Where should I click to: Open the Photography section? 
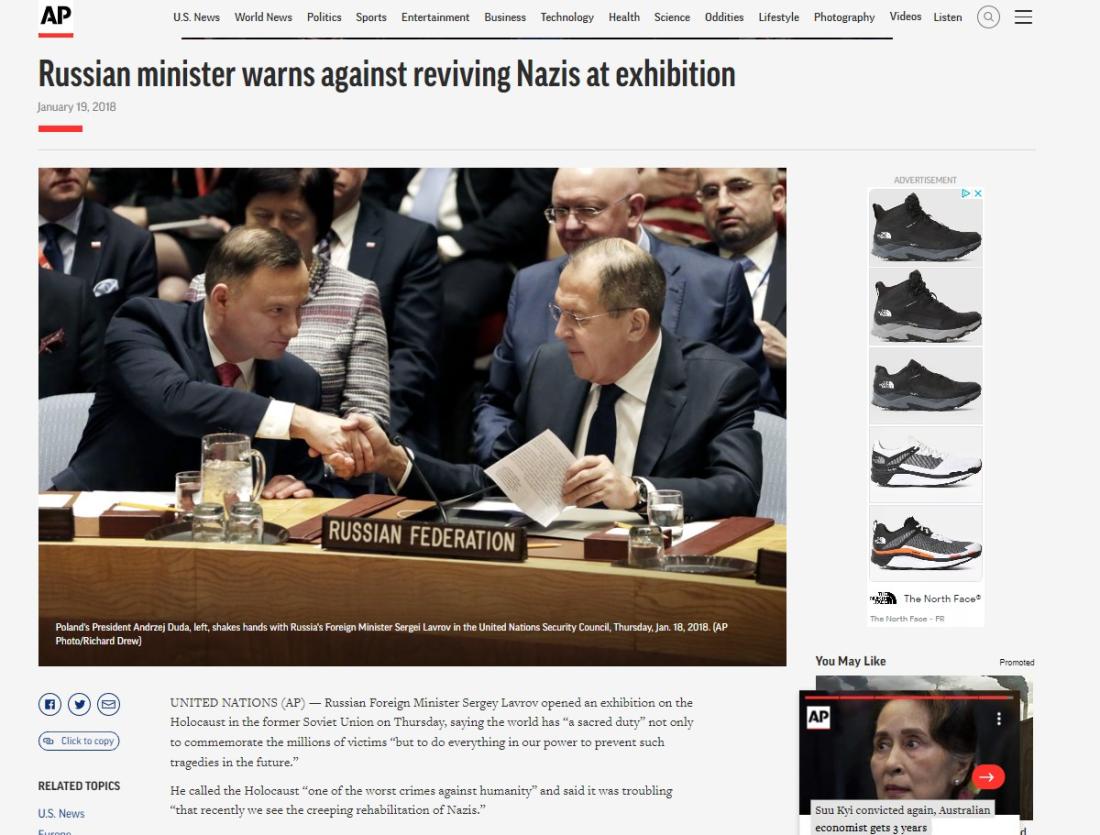(x=844, y=17)
